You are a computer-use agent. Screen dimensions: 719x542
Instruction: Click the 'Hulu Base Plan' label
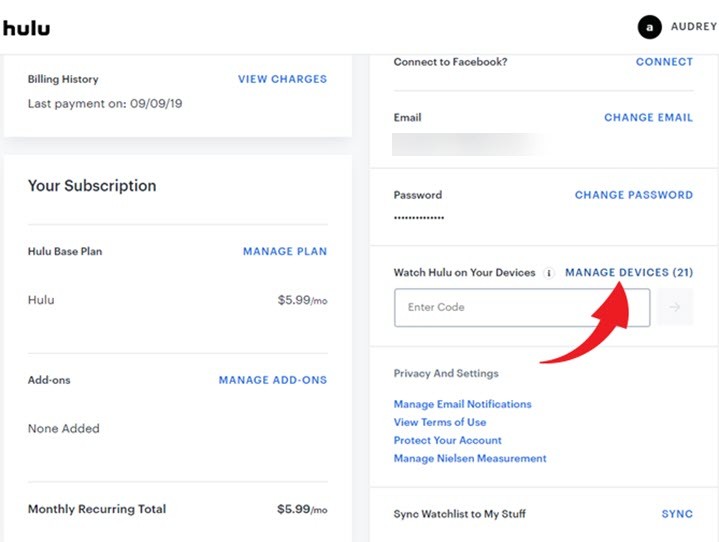coord(65,251)
